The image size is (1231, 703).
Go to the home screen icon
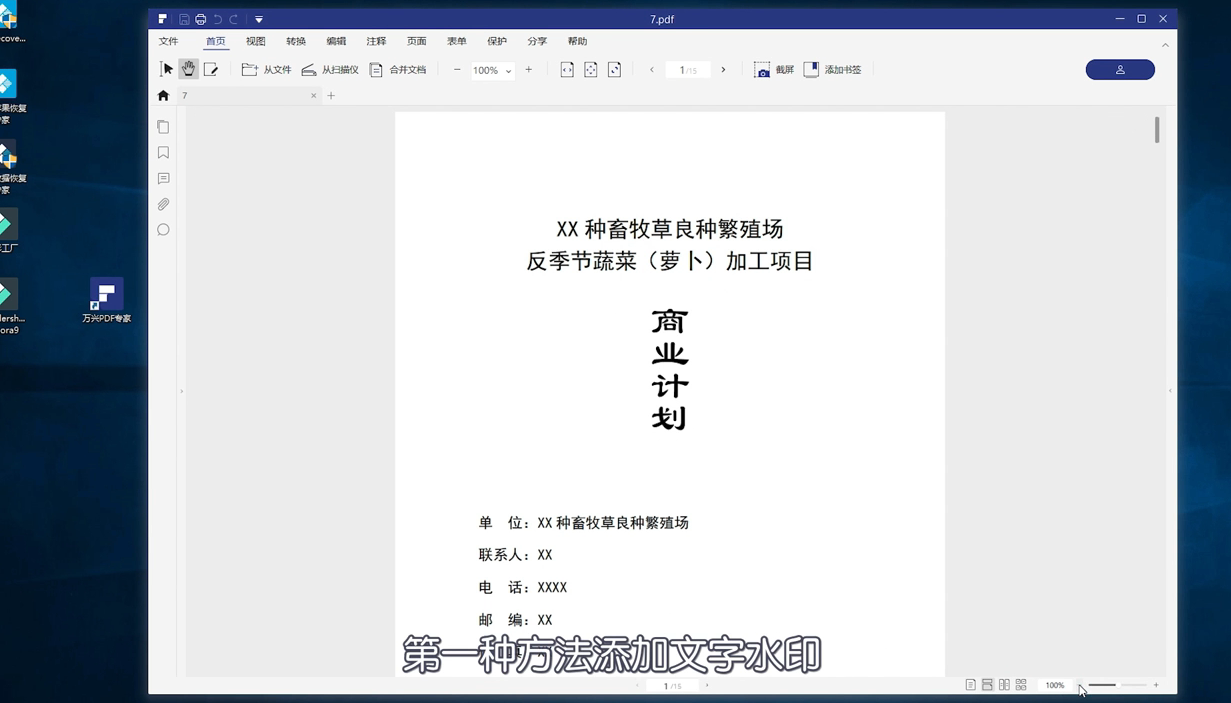[x=163, y=96]
